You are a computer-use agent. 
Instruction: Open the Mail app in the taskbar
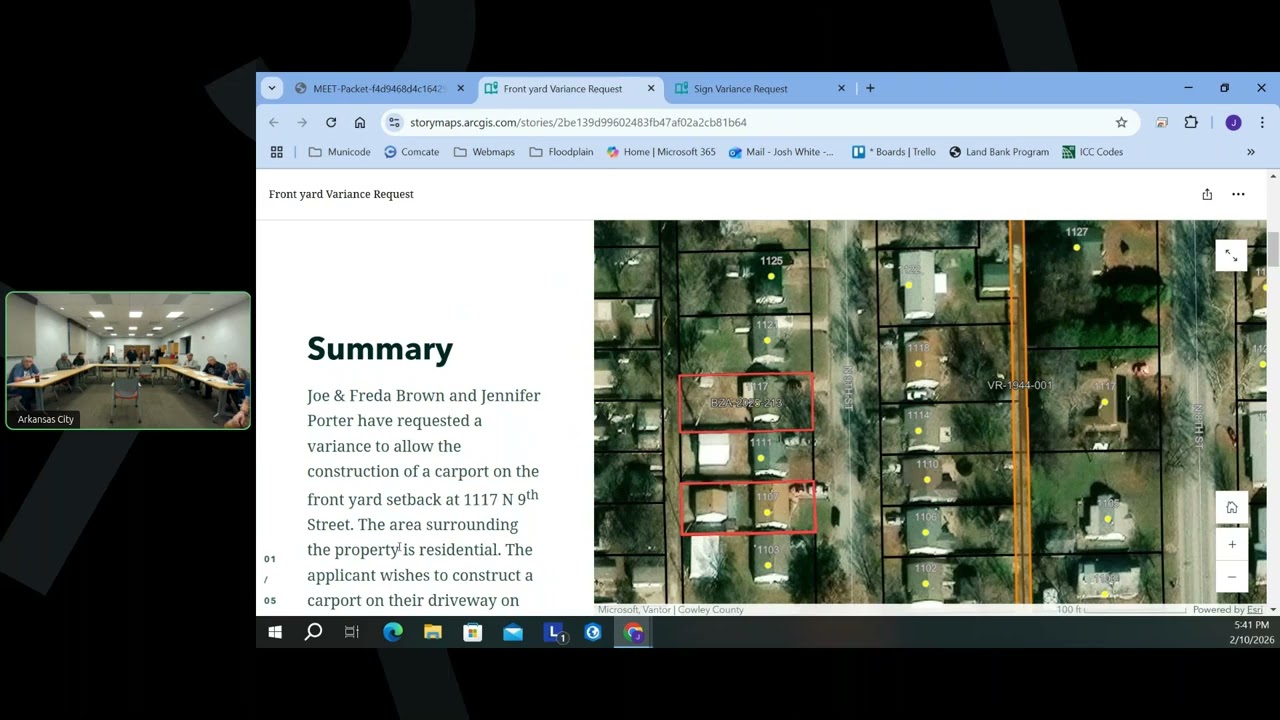coord(513,632)
